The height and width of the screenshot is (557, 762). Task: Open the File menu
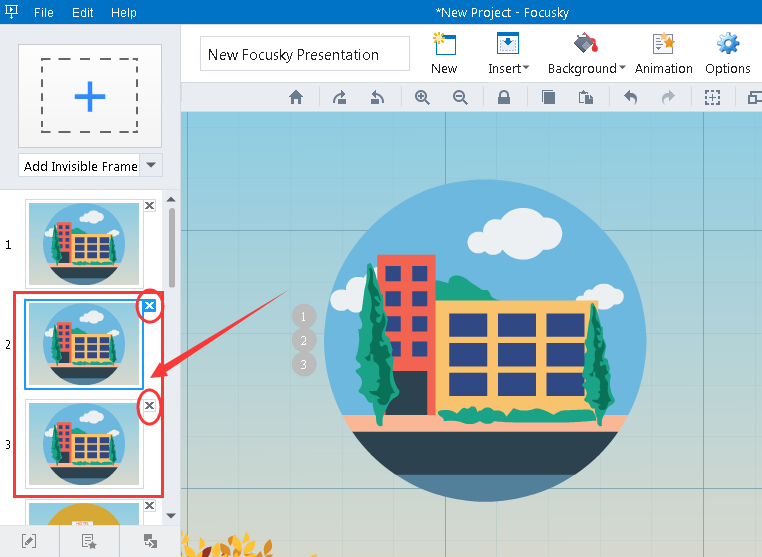click(x=43, y=12)
